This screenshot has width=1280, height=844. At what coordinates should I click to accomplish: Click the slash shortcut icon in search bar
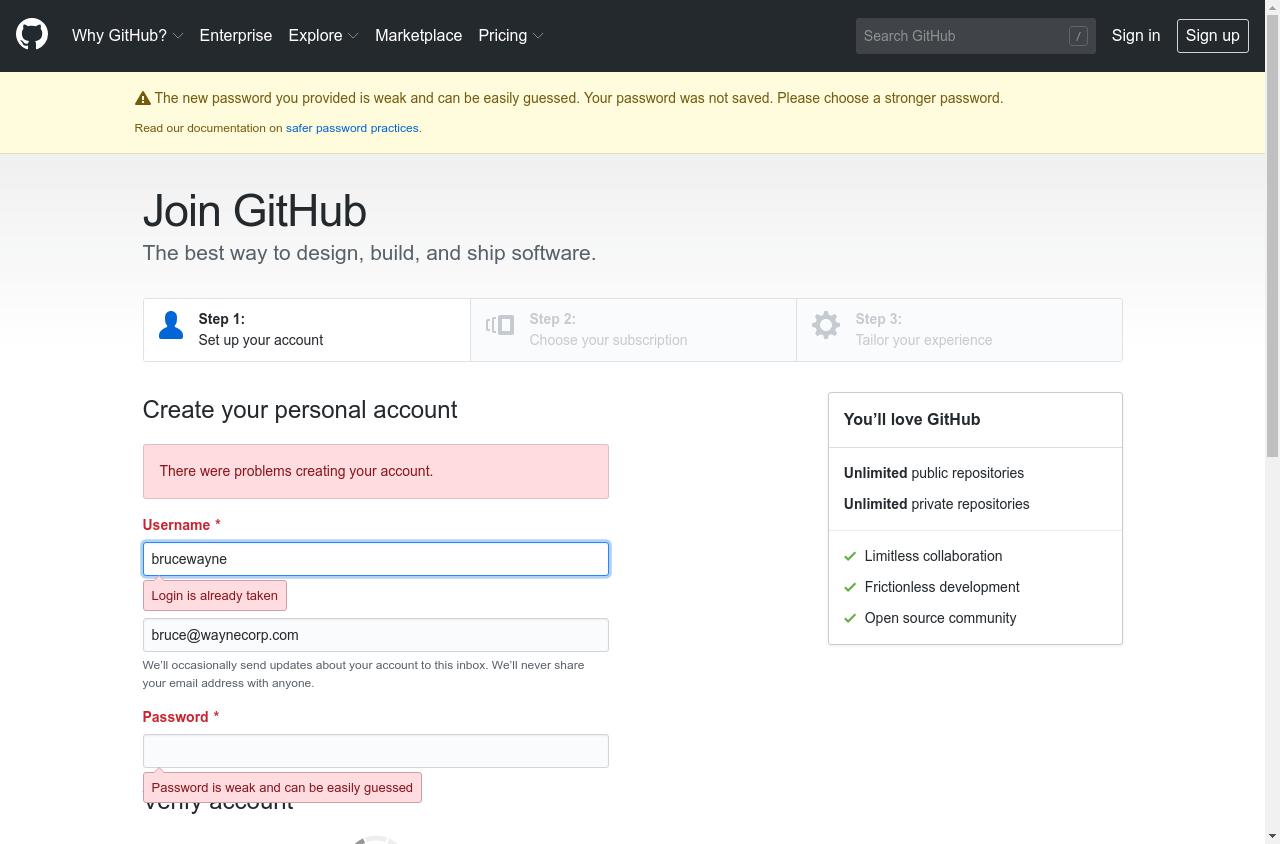[1078, 35]
